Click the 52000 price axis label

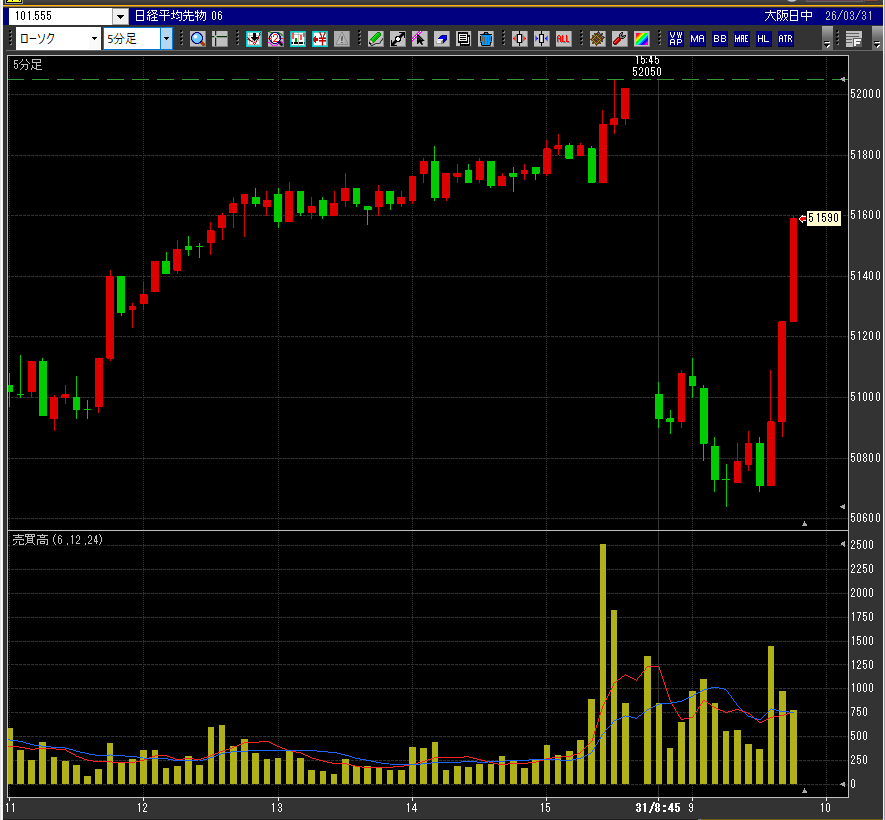(x=865, y=94)
